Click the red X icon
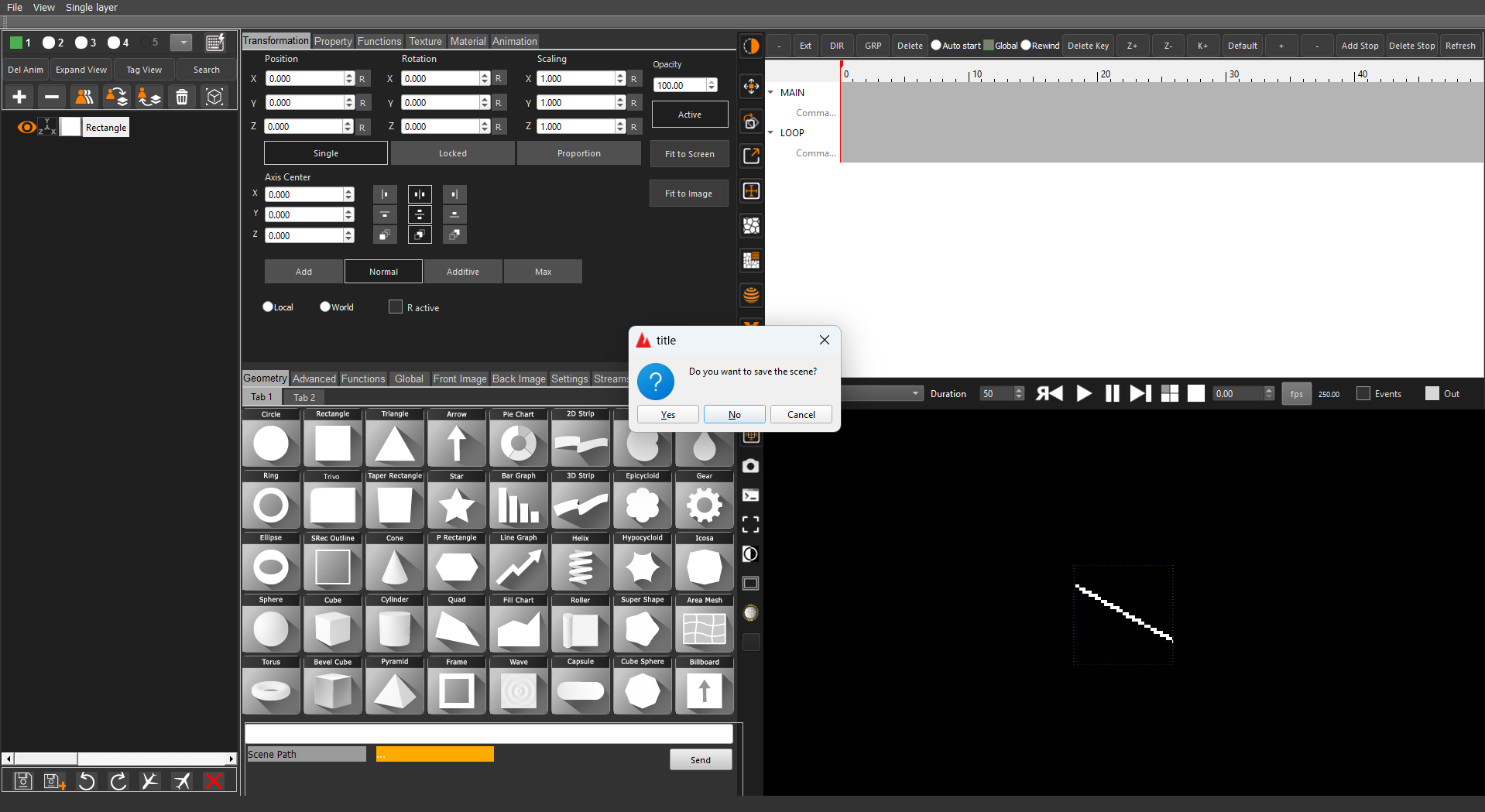Viewport: 1485px width, 812px height. [214, 781]
